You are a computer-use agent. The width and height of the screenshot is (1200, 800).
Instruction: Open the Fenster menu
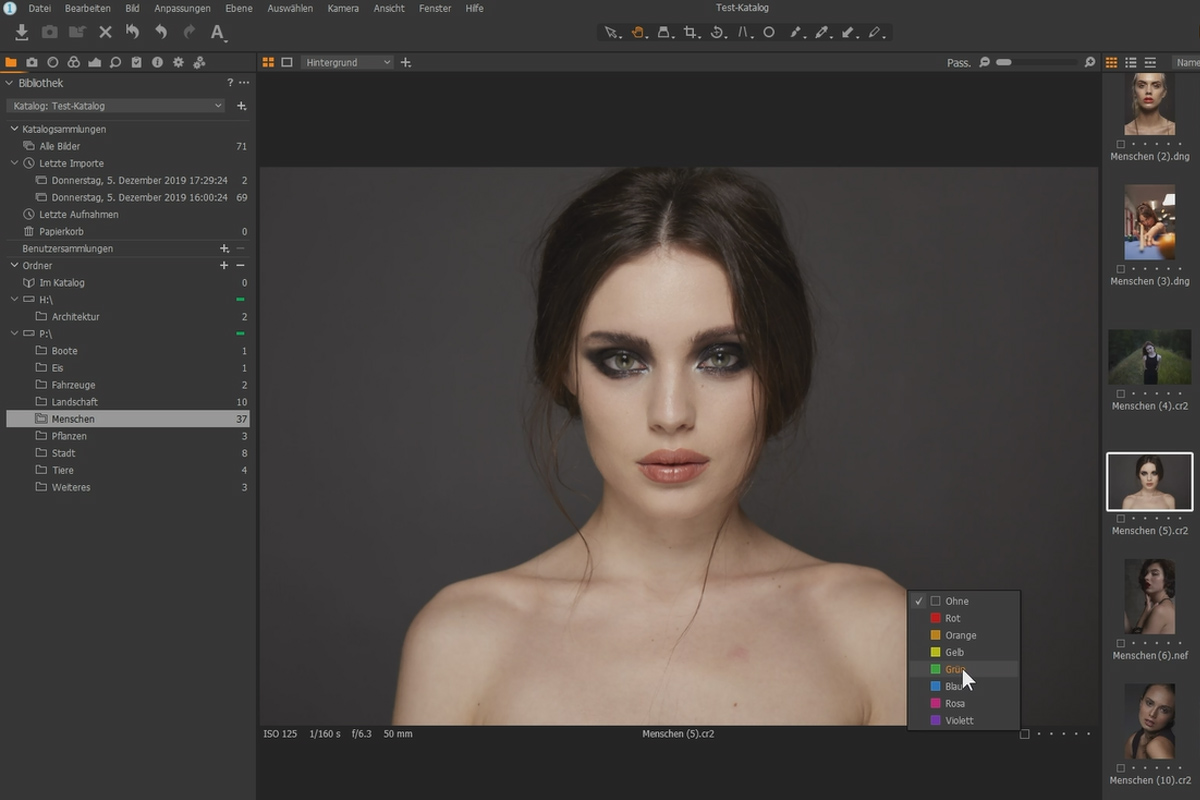435,8
